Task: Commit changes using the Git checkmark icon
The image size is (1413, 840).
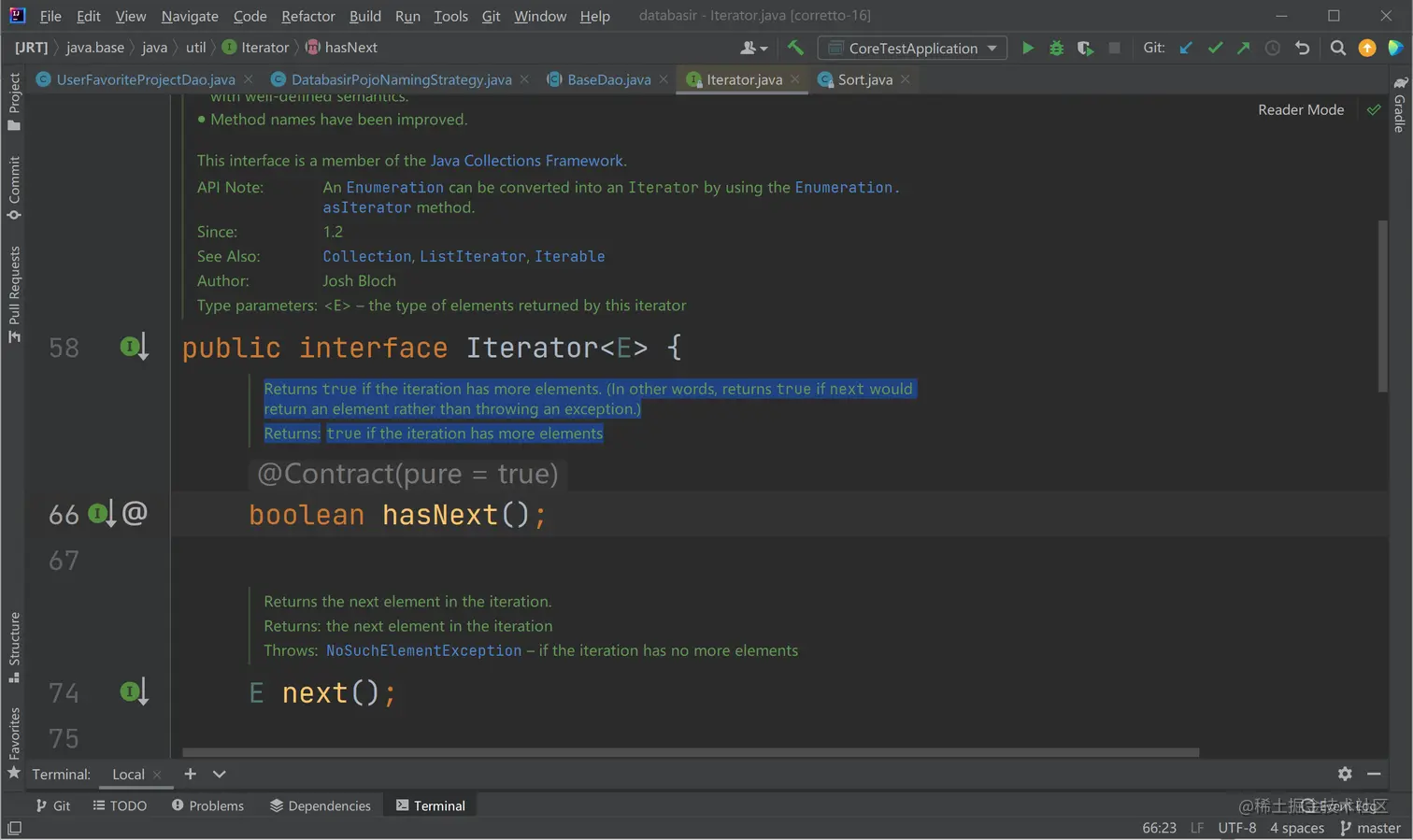Action: (x=1215, y=48)
